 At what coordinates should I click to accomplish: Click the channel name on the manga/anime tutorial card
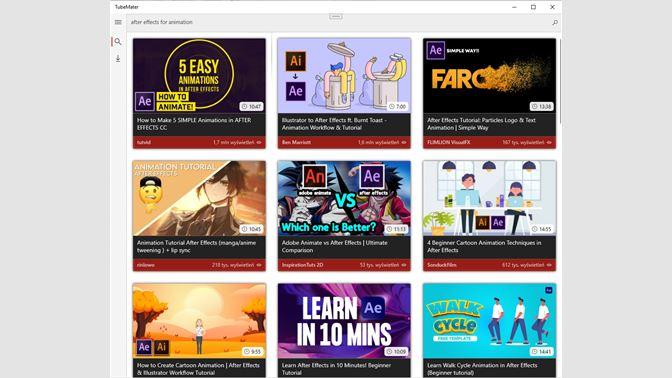coord(146,265)
